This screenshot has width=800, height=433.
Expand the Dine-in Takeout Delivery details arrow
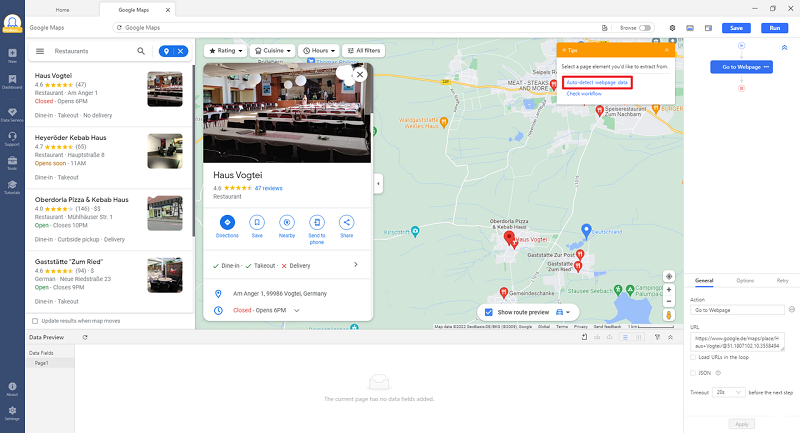click(356, 265)
